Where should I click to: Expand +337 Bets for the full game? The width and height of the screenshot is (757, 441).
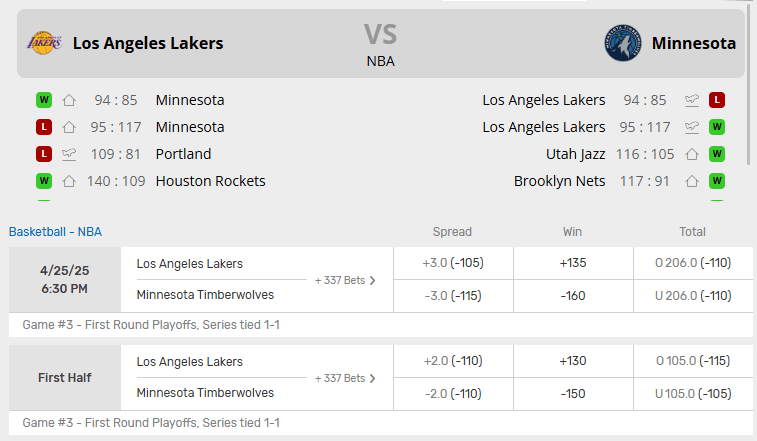pos(345,280)
